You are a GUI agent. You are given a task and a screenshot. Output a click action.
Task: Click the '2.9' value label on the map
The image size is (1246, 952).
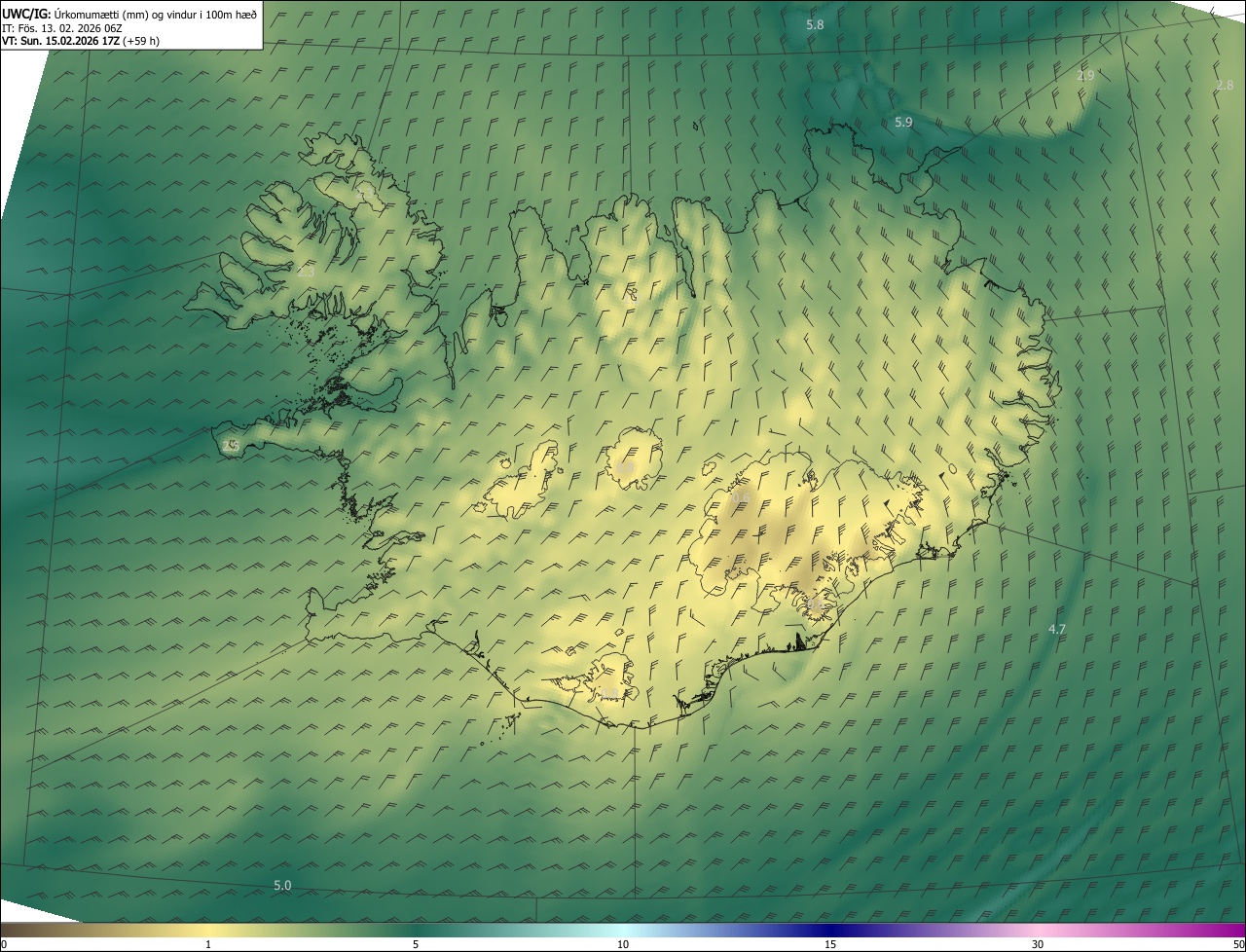[1086, 75]
